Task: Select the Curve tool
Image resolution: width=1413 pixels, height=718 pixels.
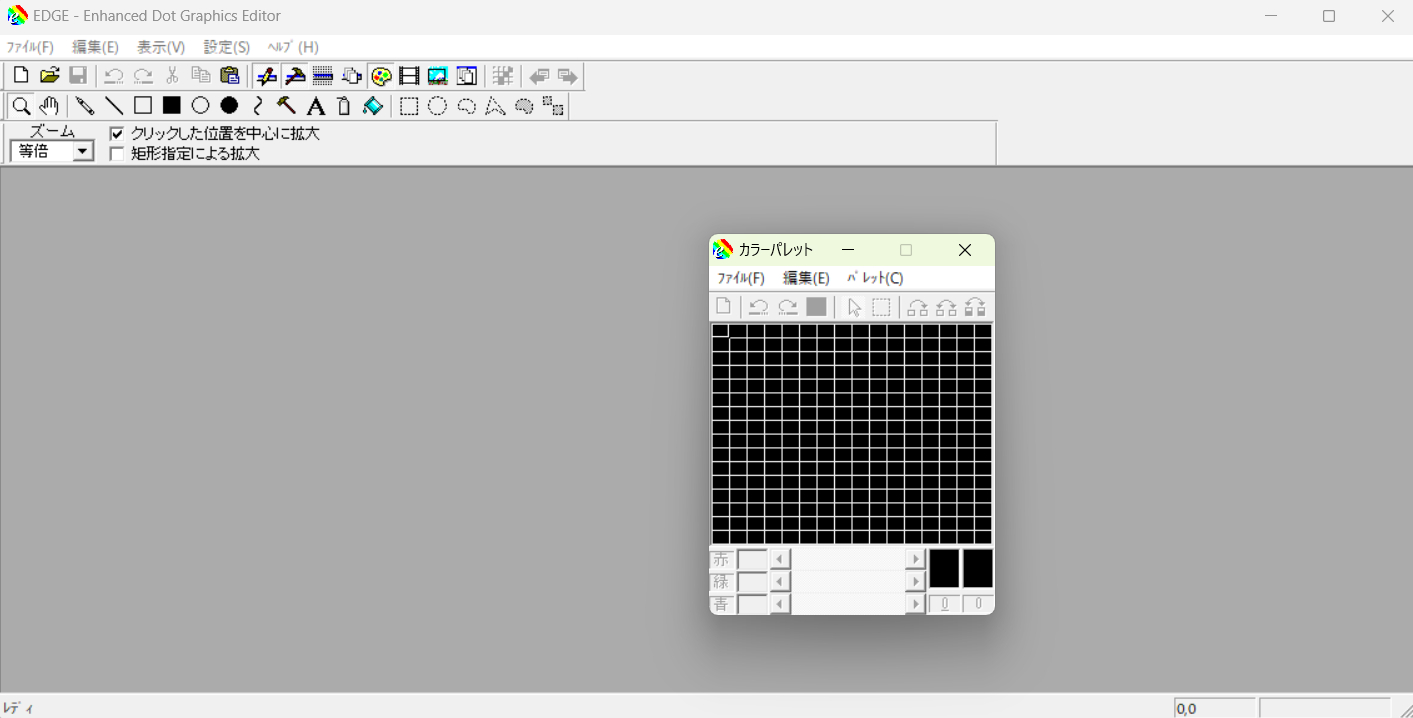Action: click(x=258, y=106)
